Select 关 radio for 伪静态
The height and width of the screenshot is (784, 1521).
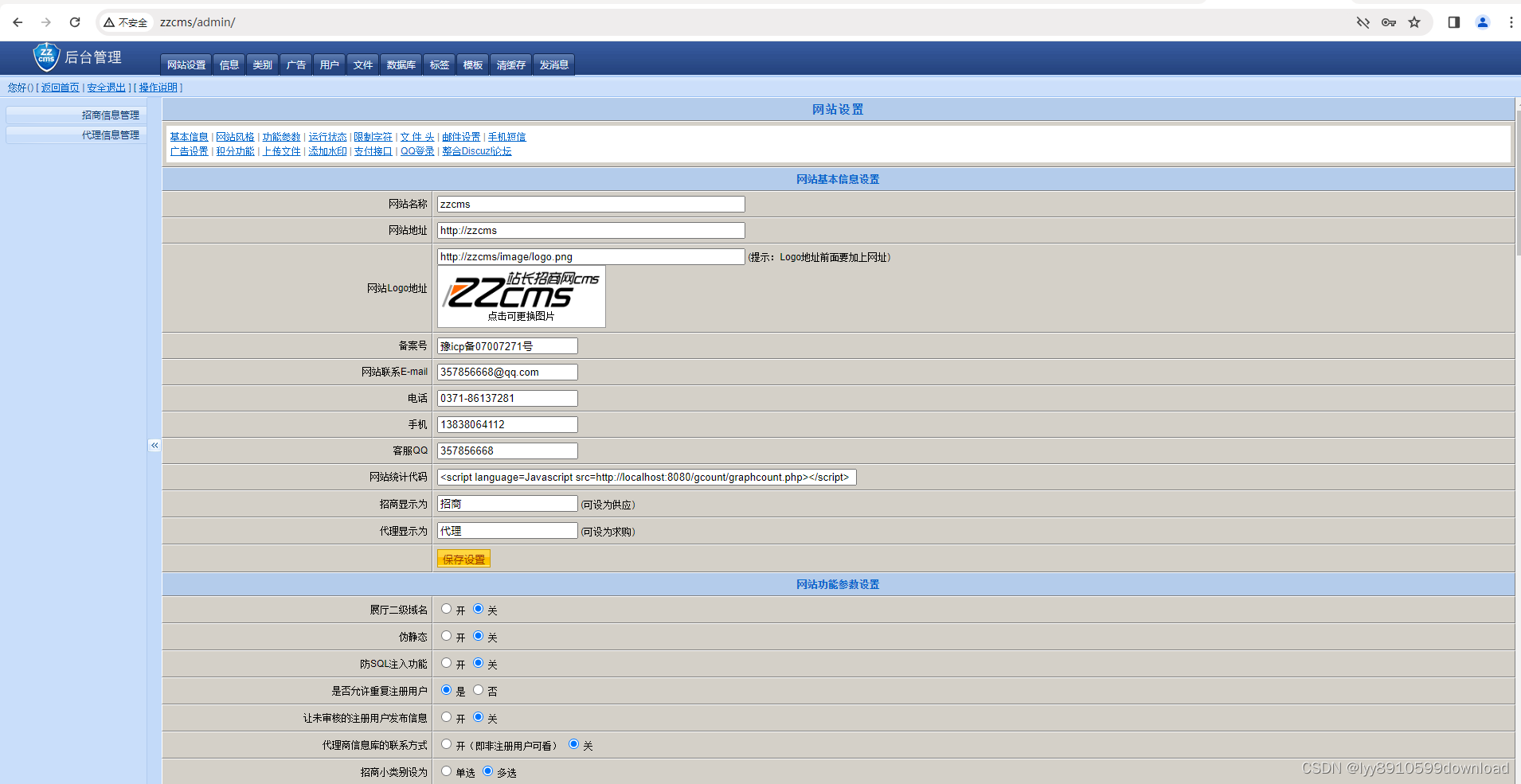point(479,636)
